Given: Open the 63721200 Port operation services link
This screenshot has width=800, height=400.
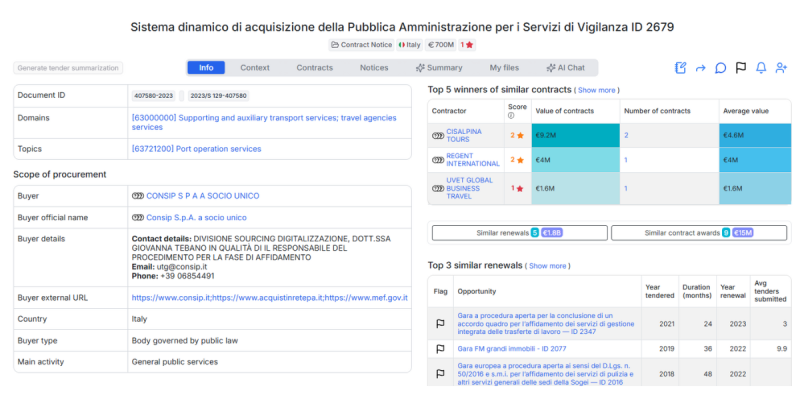Looking at the screenshot, I should (196, 149).
